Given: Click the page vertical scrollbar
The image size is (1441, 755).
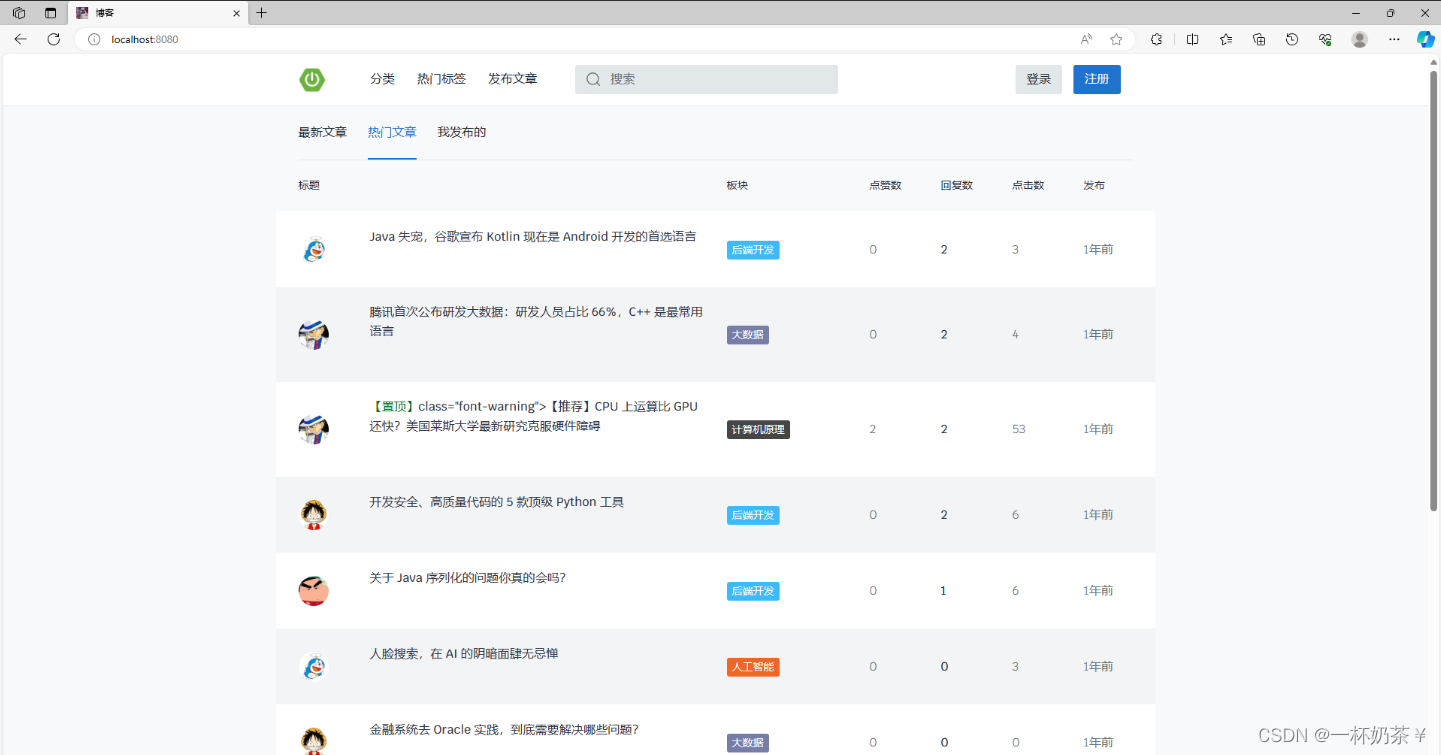Looking at the screenshot, I should pos(1434,290).
